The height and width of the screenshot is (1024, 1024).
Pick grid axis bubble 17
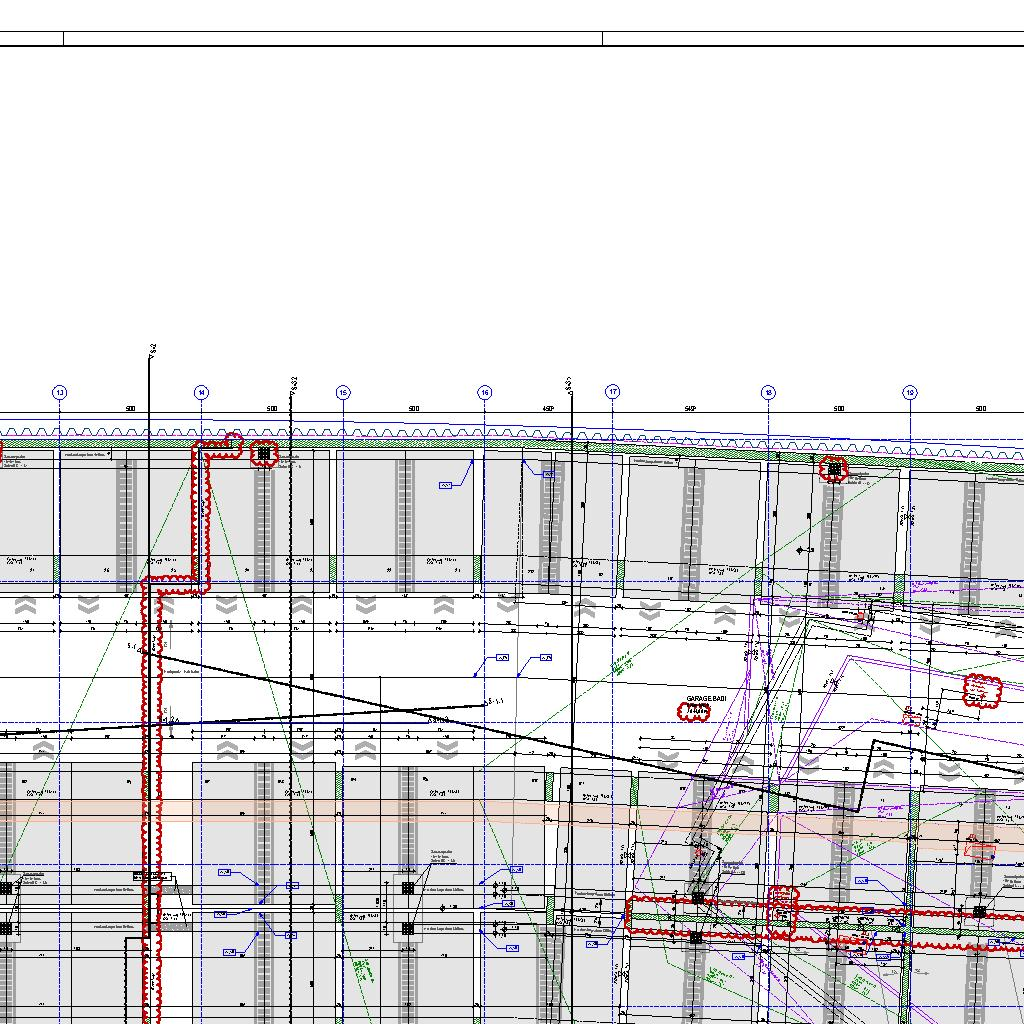[613, 393]
